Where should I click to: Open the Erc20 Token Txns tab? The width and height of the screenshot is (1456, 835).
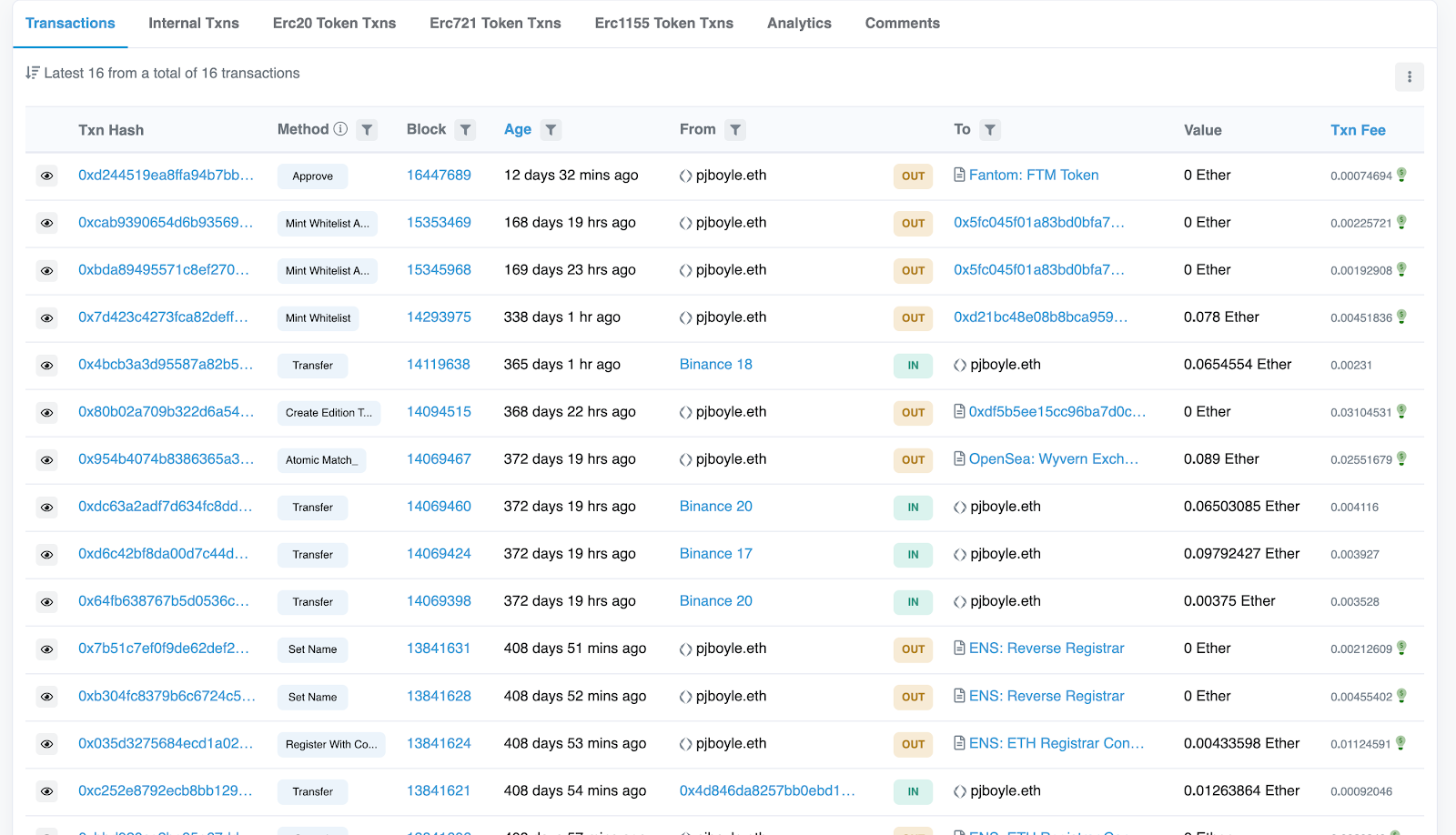tap(334, 23)
